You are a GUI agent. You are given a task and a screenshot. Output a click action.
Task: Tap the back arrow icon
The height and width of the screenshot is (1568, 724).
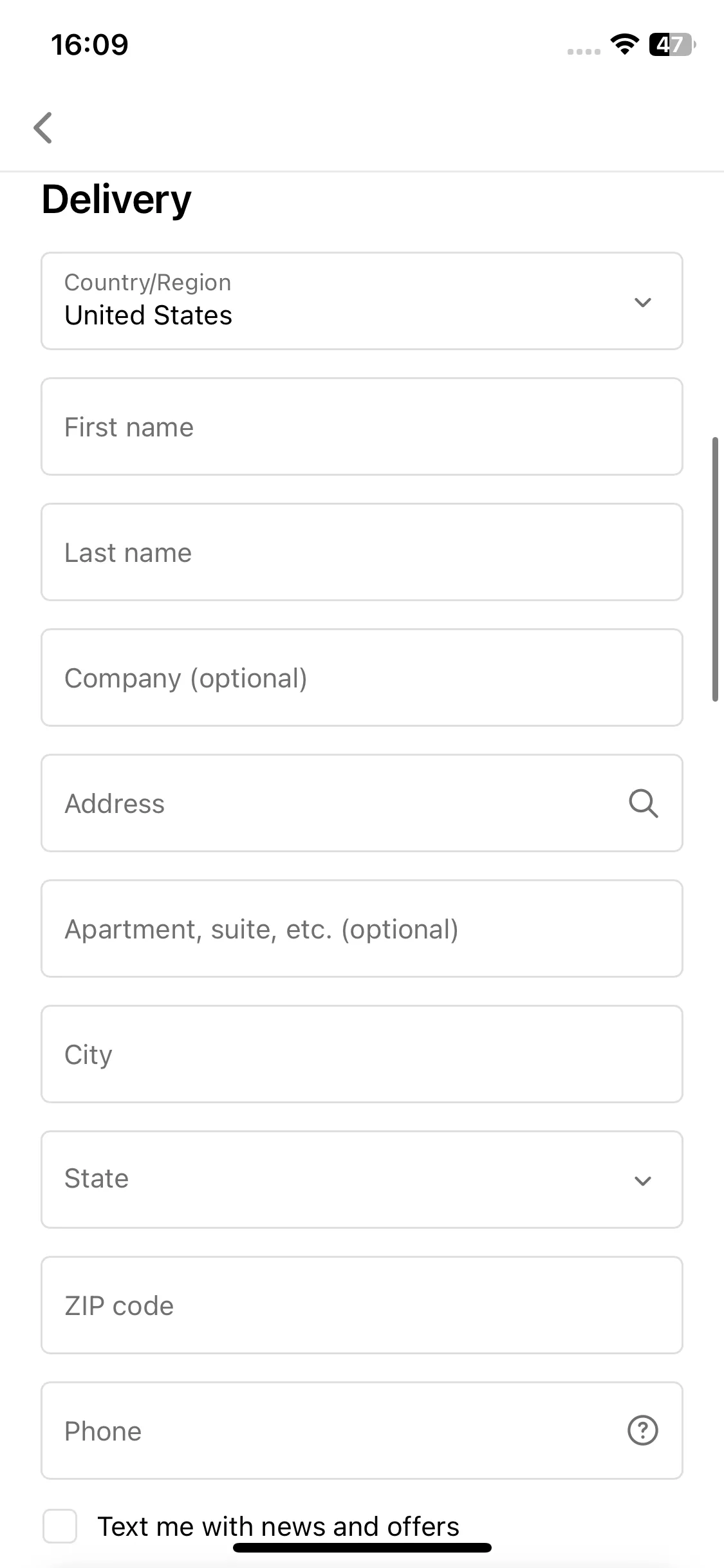[43, 127]
